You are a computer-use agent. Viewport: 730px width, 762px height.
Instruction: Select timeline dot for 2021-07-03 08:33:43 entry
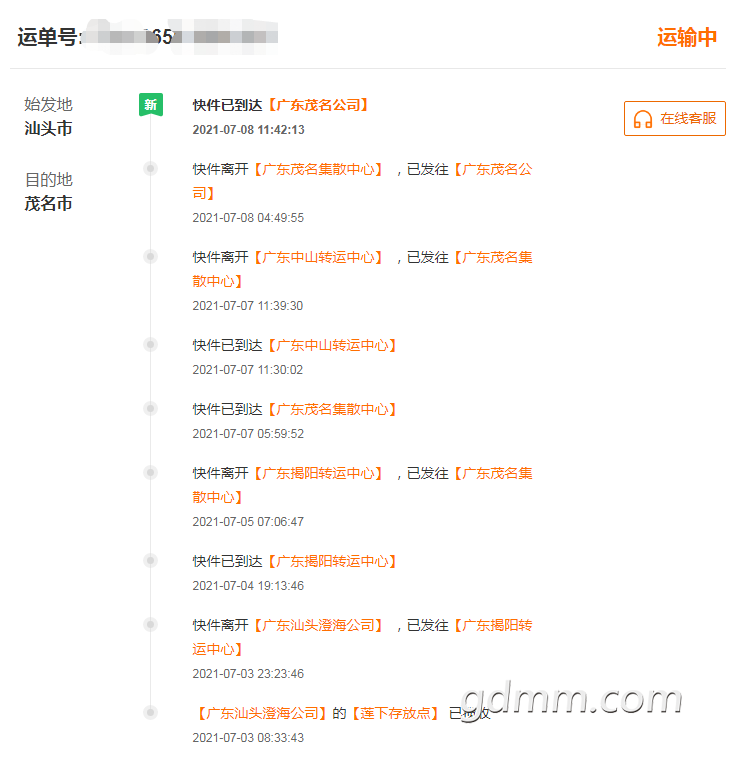point(151,712)
